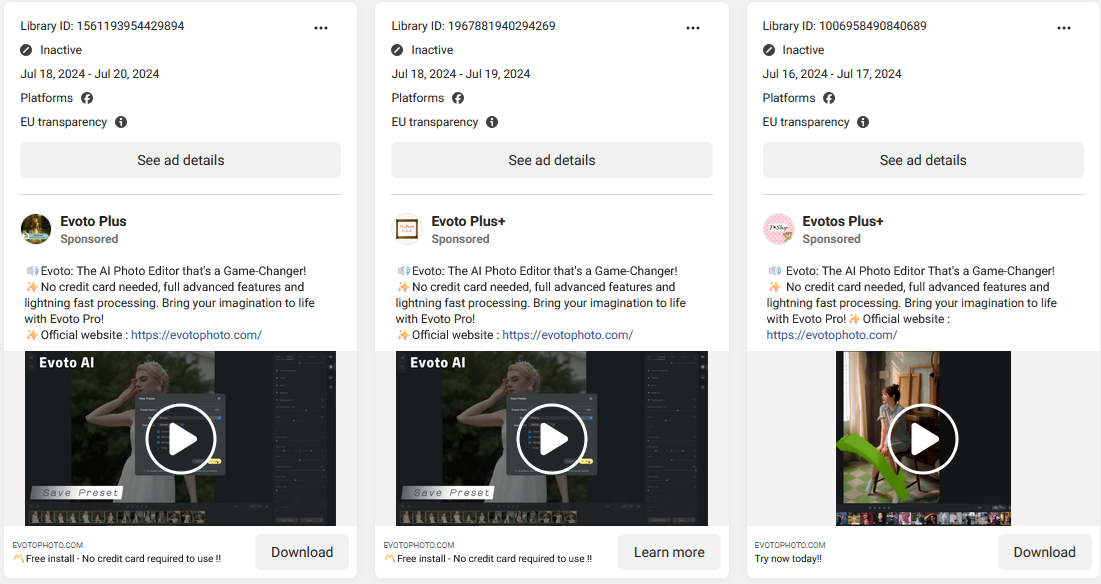
Task: Open evotophoto.com link in Evotos Plus+ ad text
Action: coord(831,335)
